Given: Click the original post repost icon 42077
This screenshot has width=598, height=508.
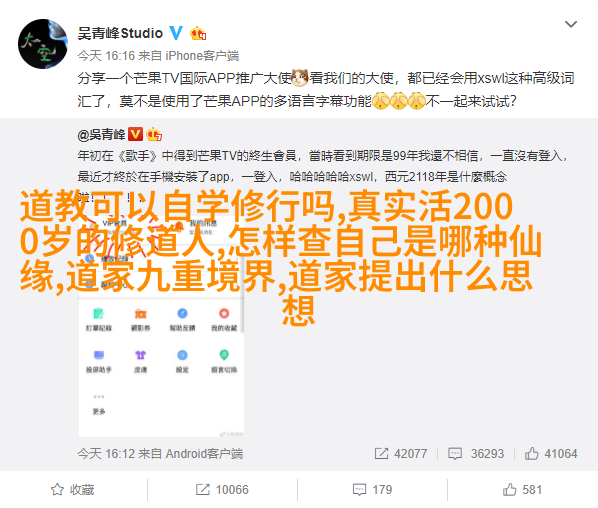Looking at the screenshot, I should coord(401,453).
